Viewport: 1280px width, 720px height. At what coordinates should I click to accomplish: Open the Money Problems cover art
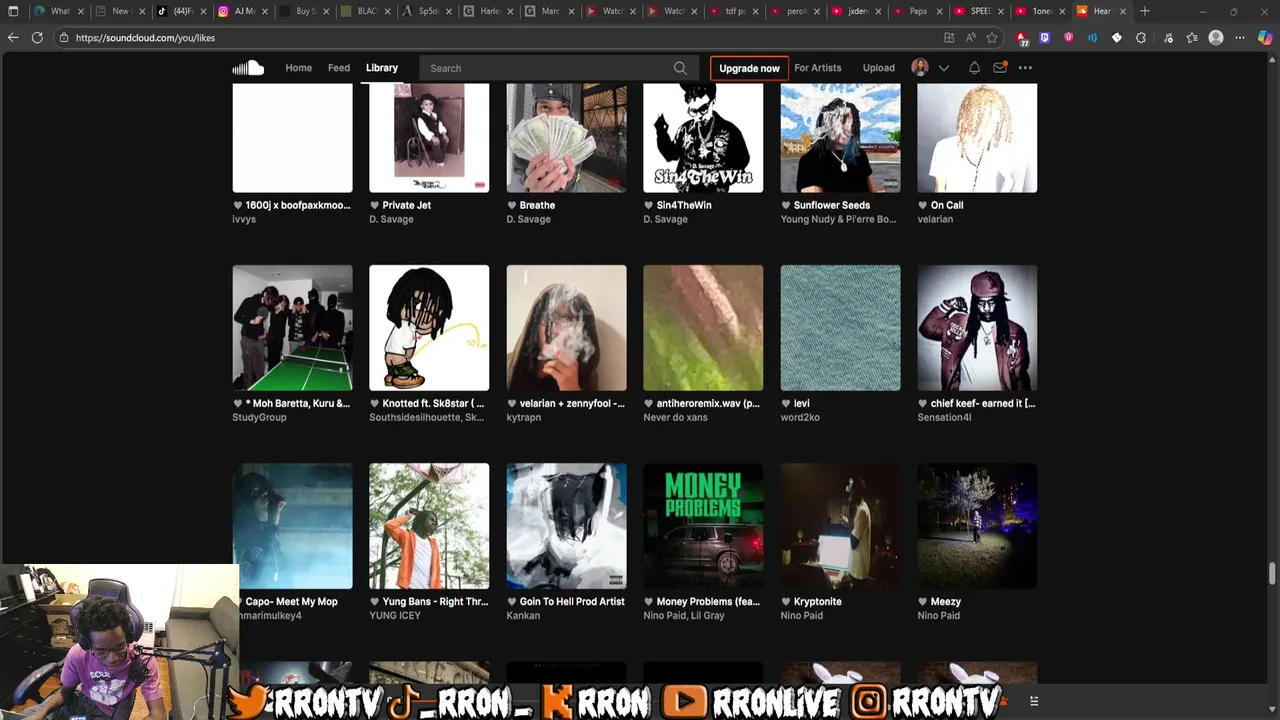(703, 526)
